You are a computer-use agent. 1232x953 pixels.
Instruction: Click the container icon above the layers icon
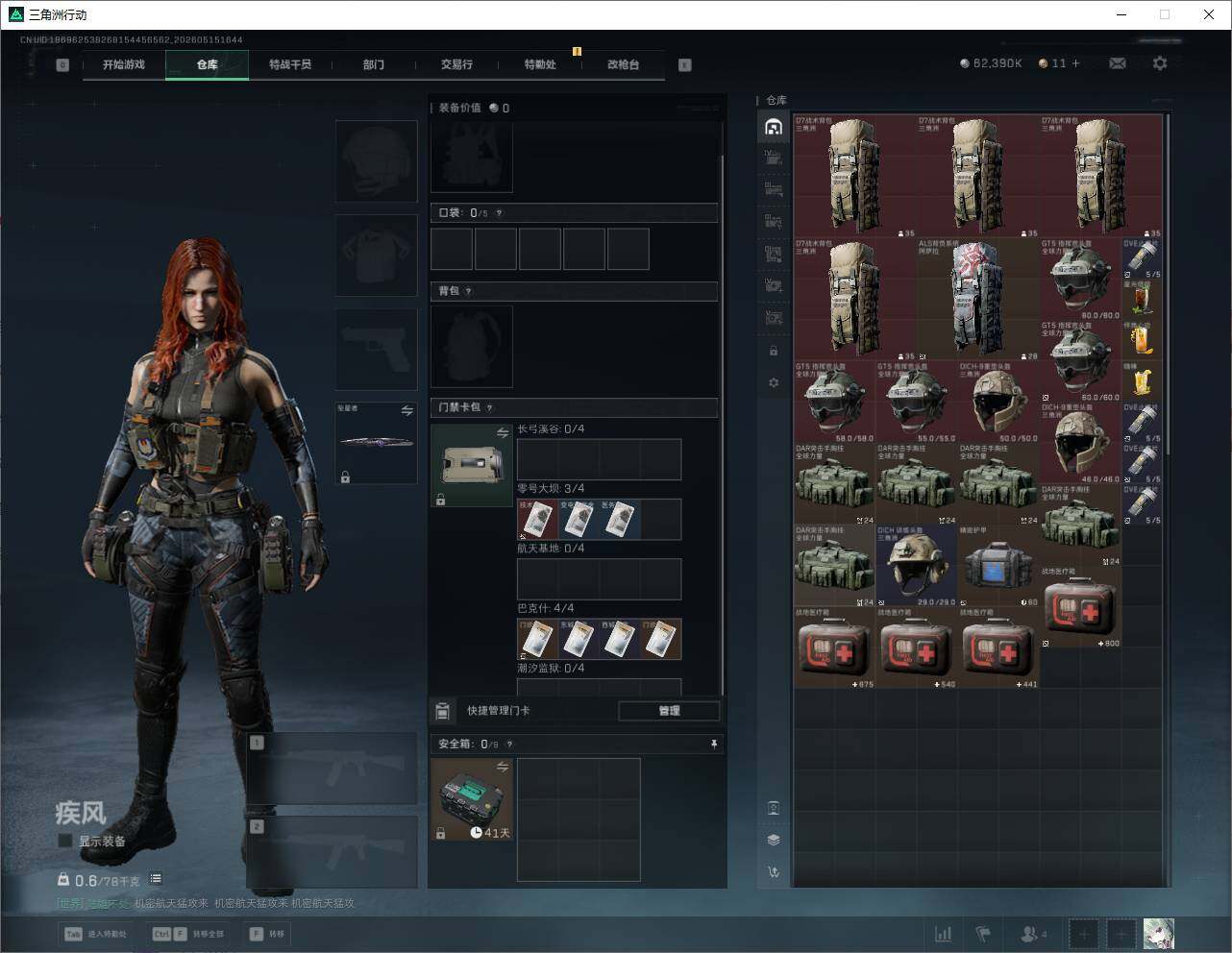pyautogui.click(x=774, y=808)
